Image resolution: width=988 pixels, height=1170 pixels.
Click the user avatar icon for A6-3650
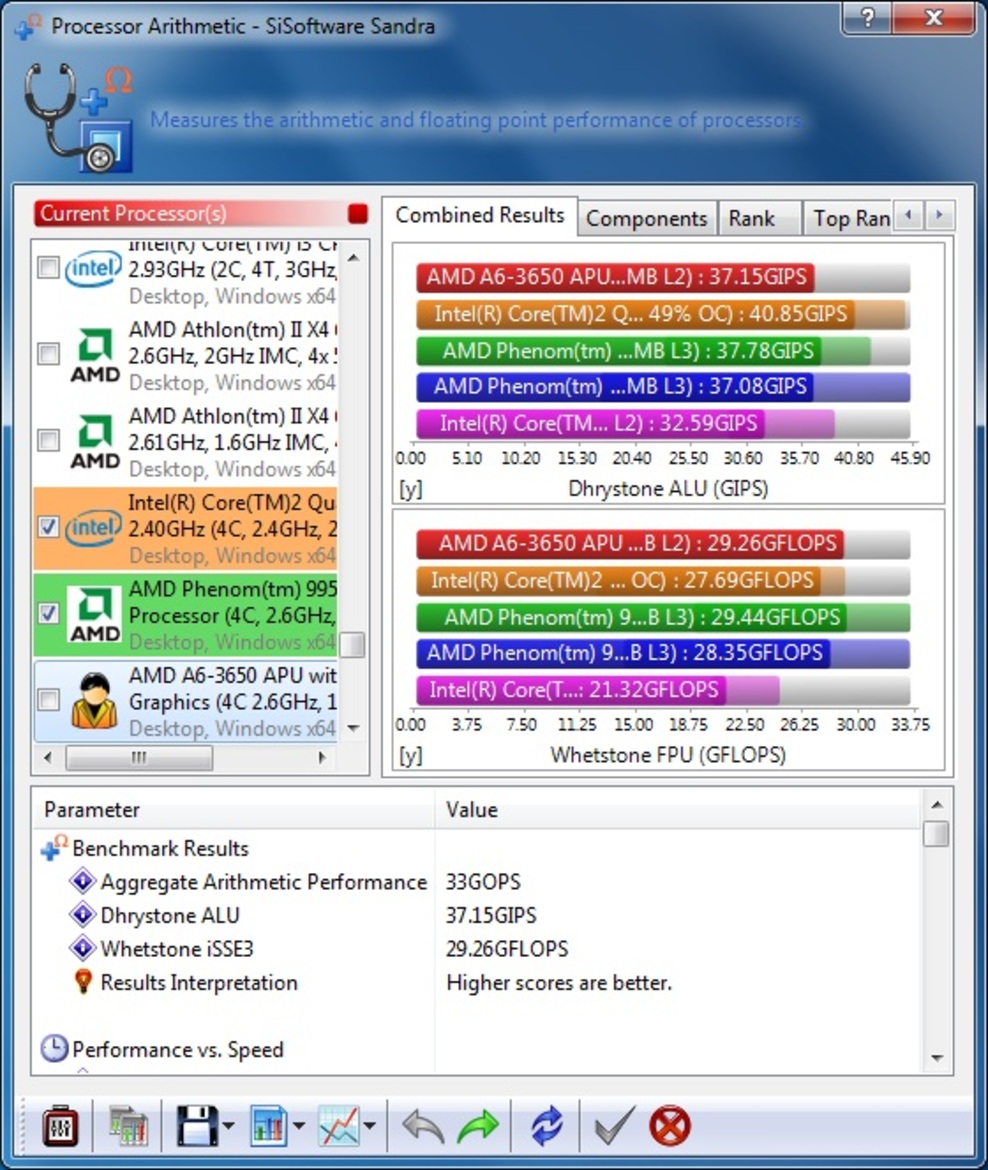[x=94, y=701]
